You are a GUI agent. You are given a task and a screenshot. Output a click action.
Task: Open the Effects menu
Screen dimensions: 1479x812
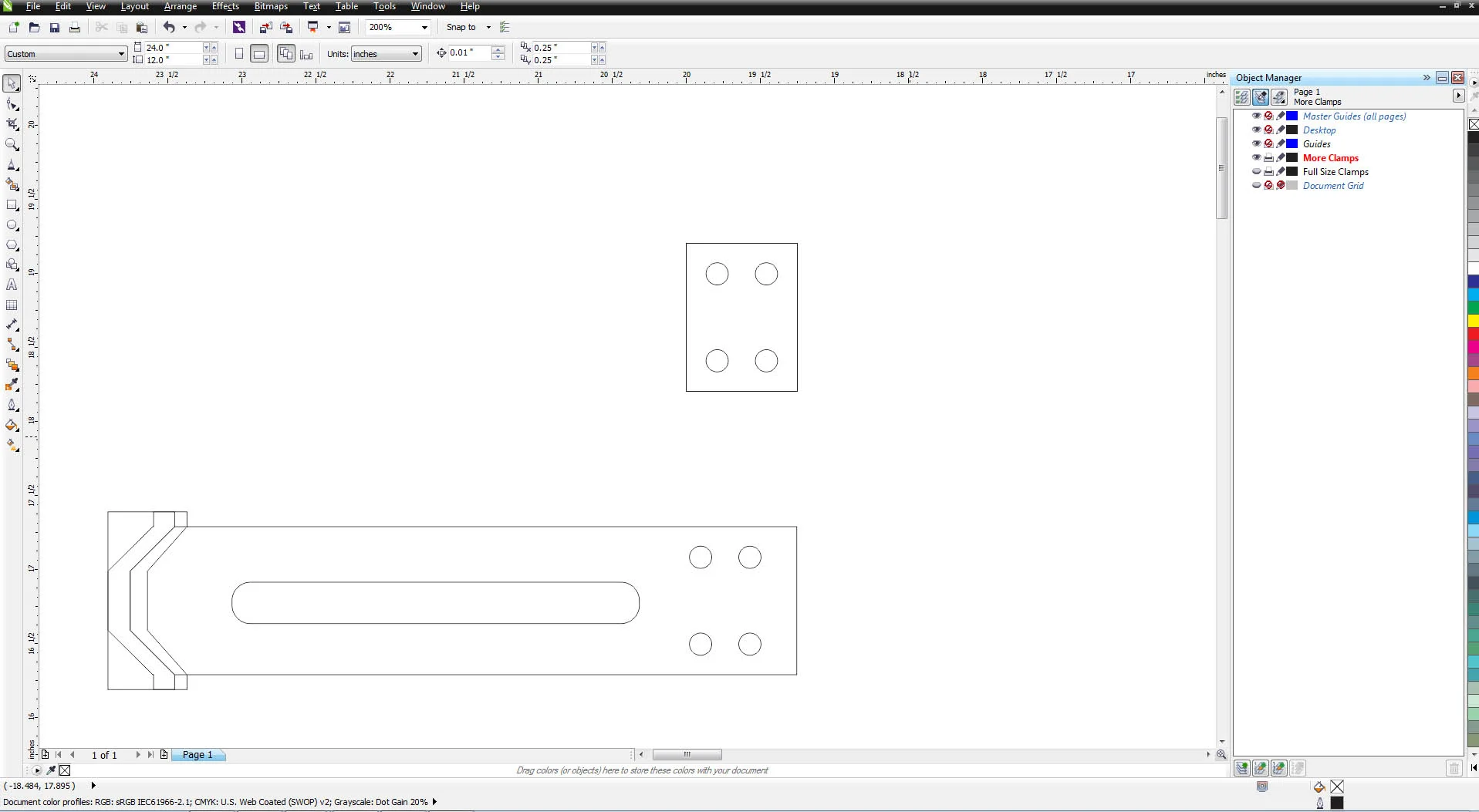[225, 6]
